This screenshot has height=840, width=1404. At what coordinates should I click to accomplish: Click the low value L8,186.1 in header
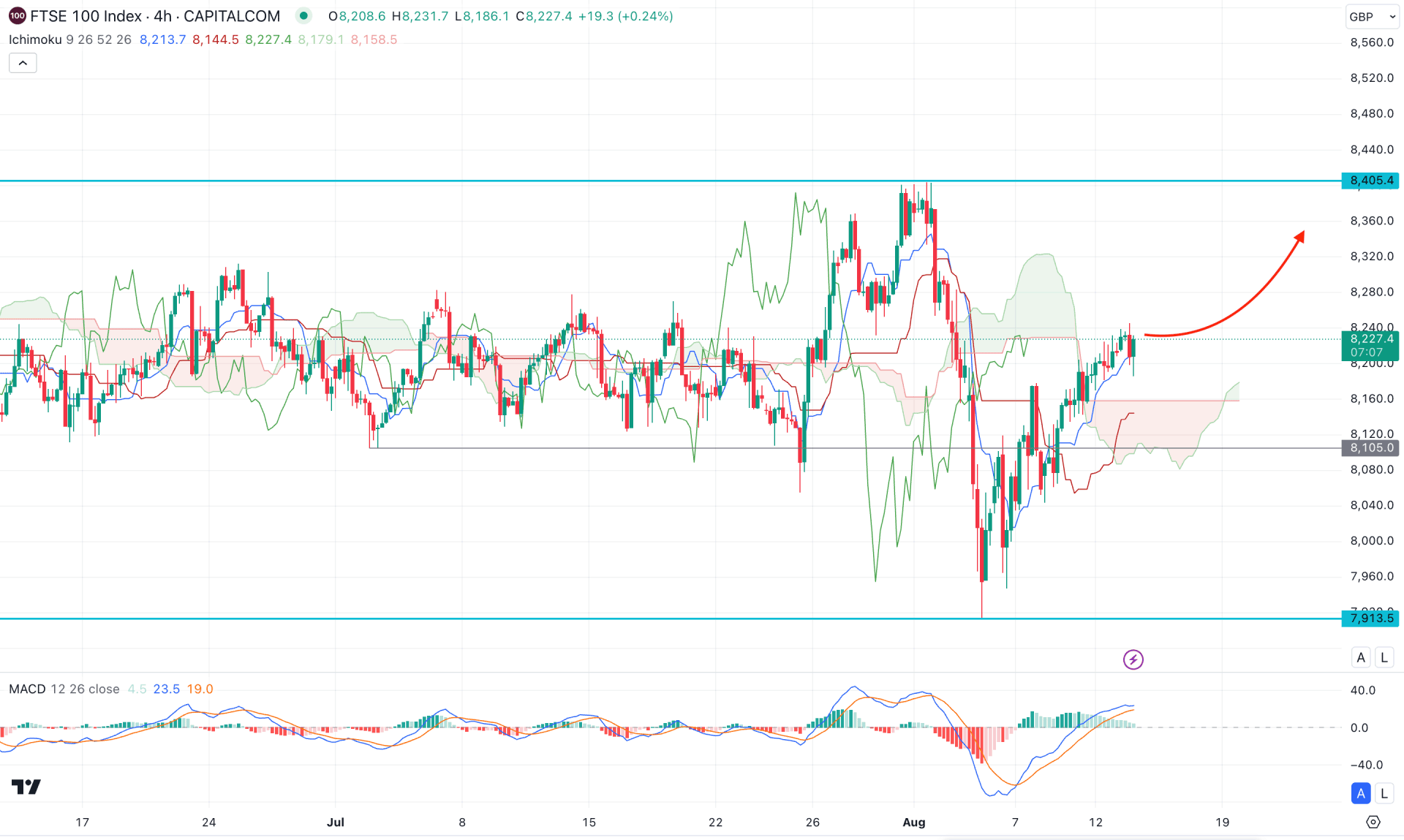coord(482,16)
